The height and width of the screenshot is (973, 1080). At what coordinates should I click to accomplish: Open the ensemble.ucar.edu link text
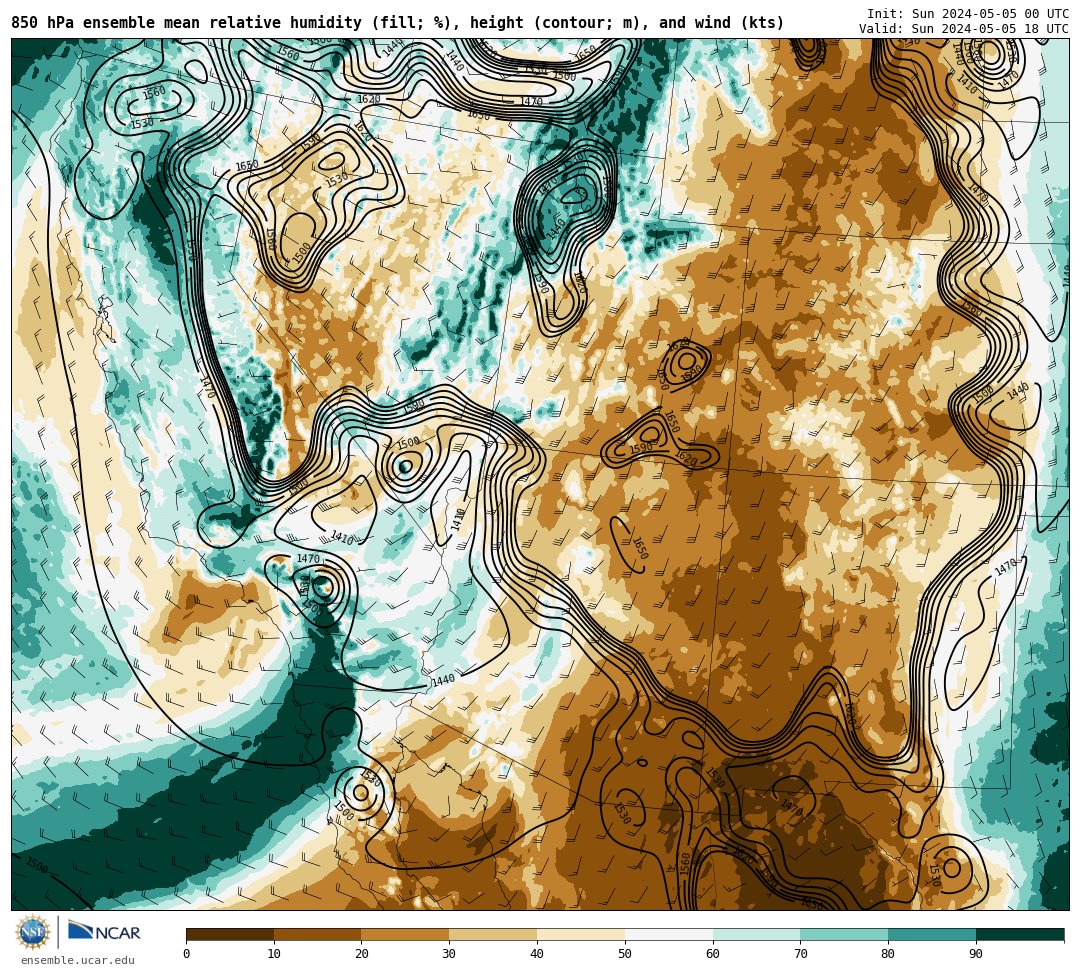78,960
